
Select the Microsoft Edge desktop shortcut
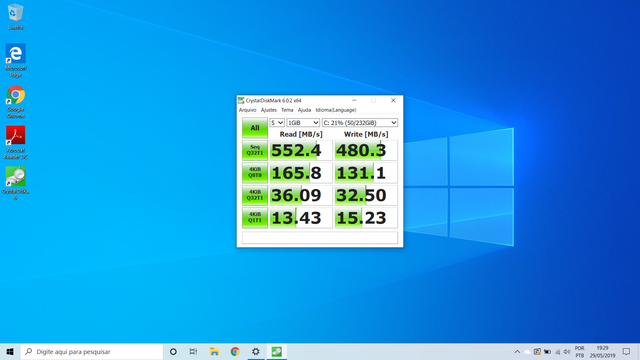(16, 60)
